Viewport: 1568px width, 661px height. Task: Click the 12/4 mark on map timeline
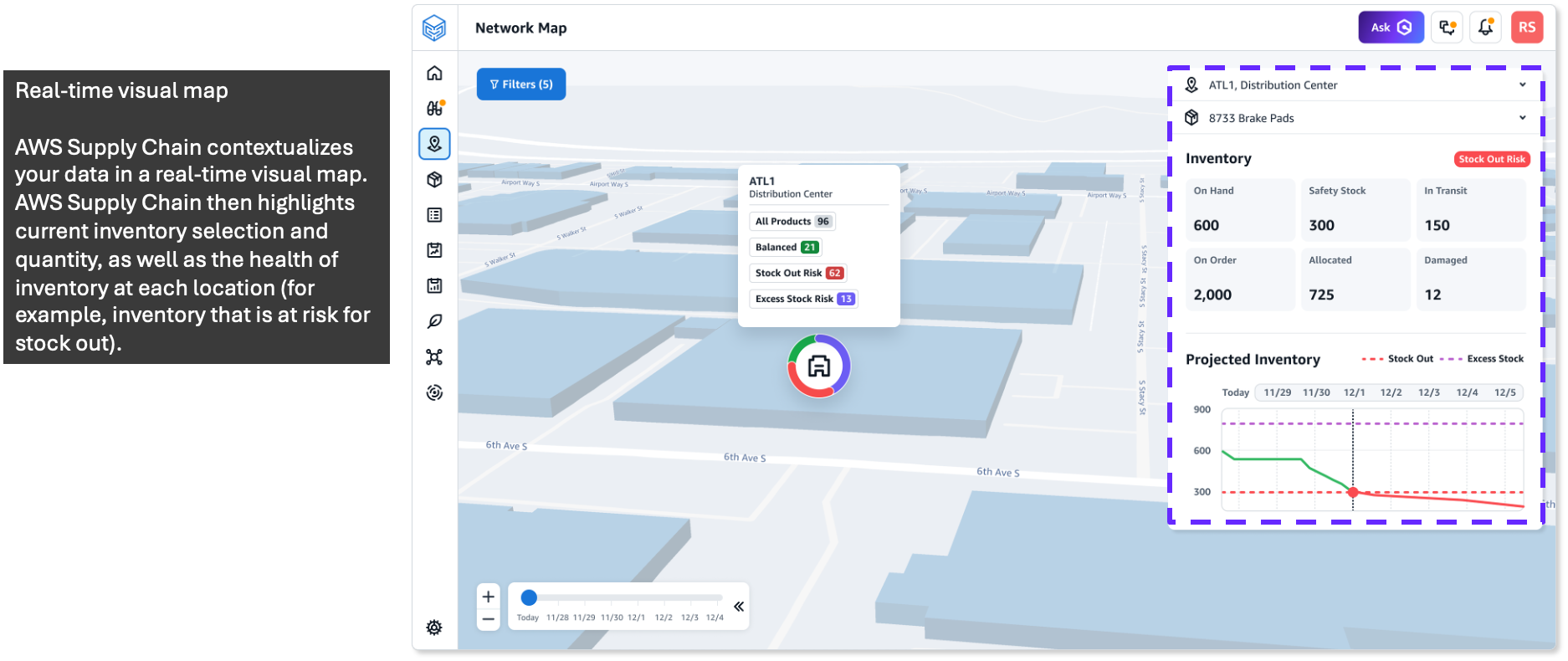click(x=715, y=617)
